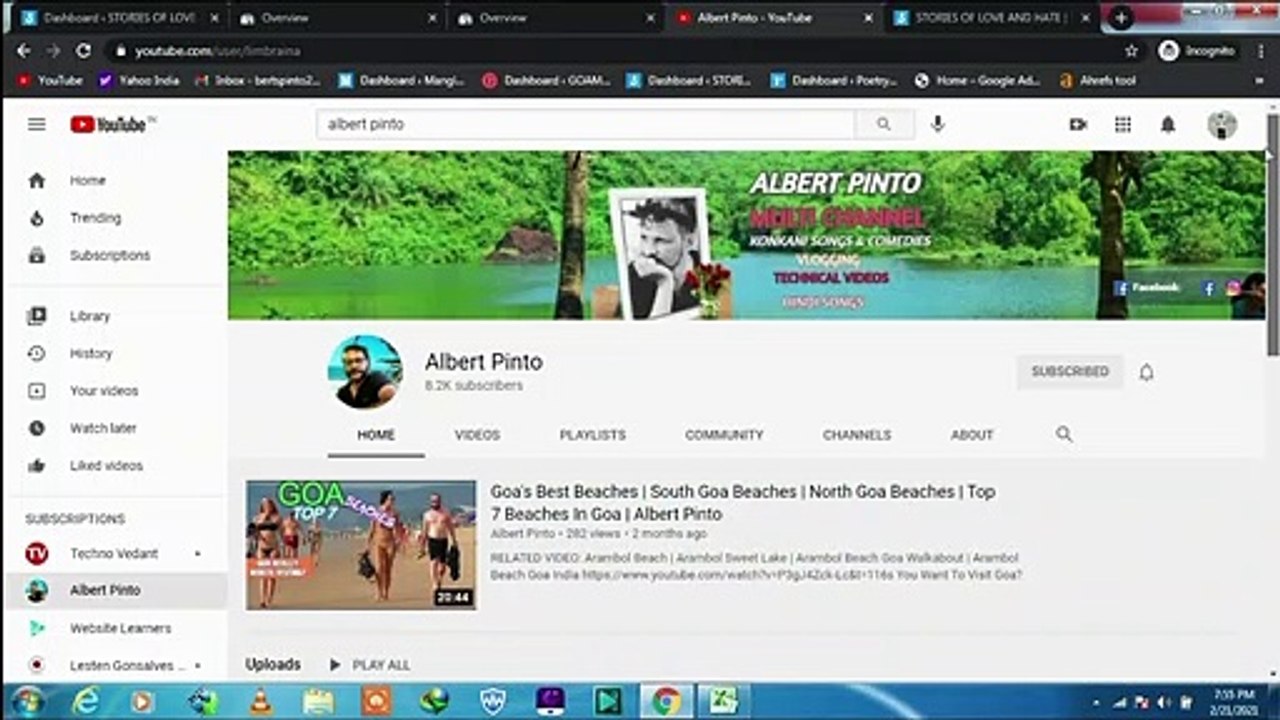The image size is (1280, 720).
Task: Switch to the VIDEOS channel tab
Action: coord(477,435)
